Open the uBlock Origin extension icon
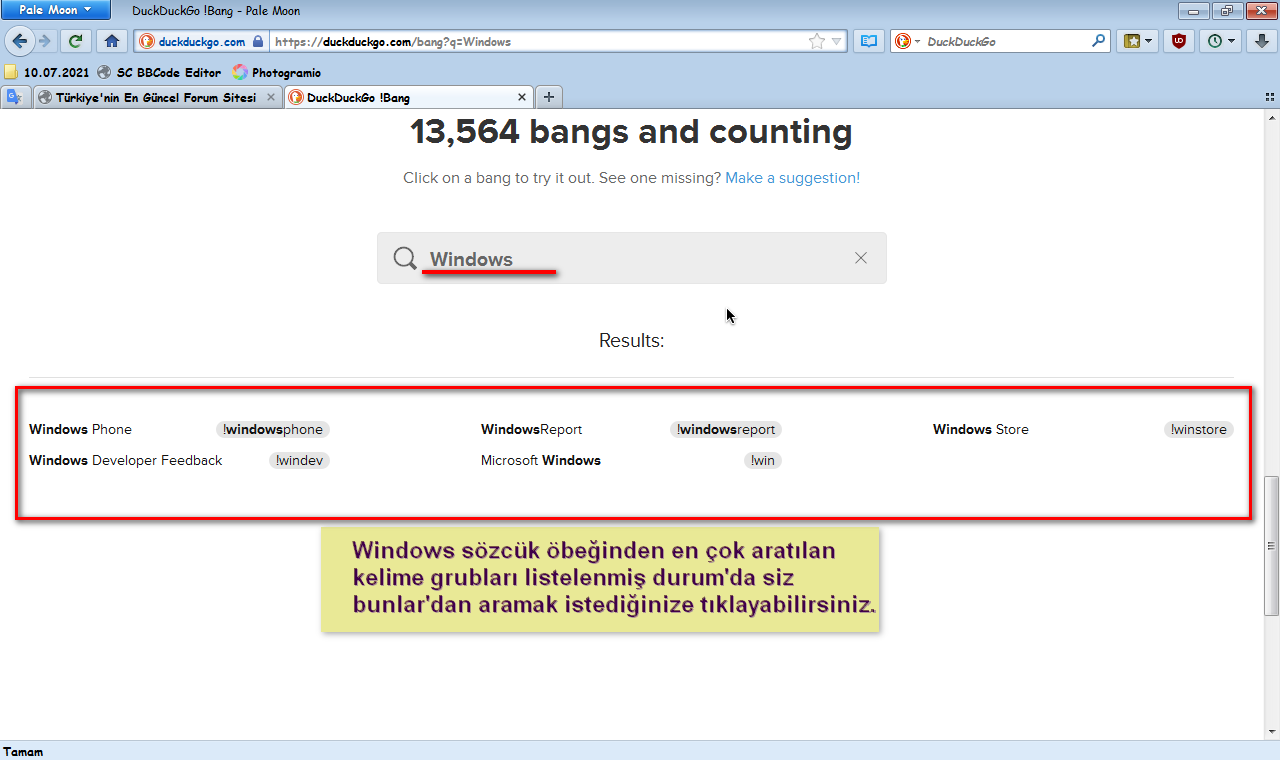Viewport: 1280px width, 760px height. 1179,41
